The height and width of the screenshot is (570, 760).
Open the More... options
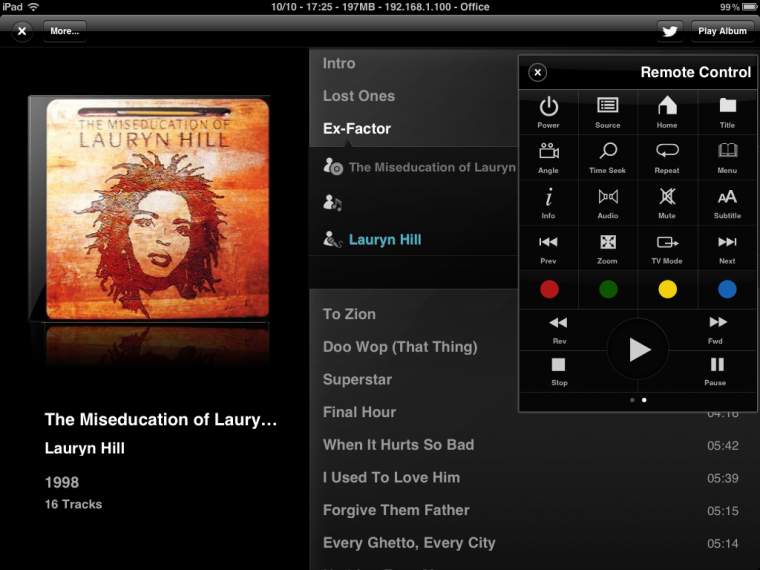coord(64,31)
